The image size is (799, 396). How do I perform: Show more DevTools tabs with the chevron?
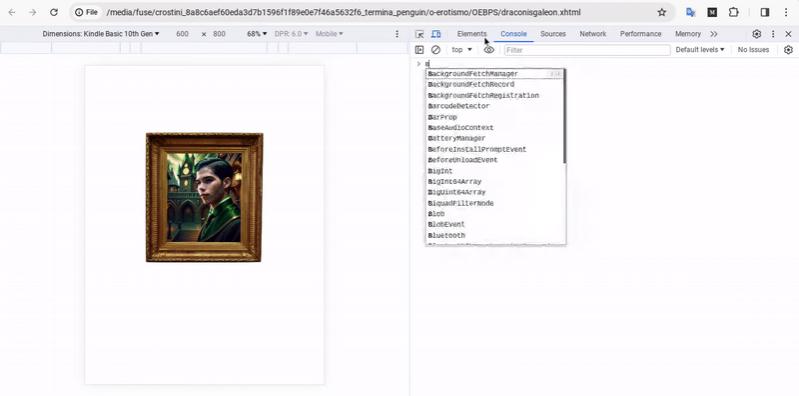click(713, 34)
